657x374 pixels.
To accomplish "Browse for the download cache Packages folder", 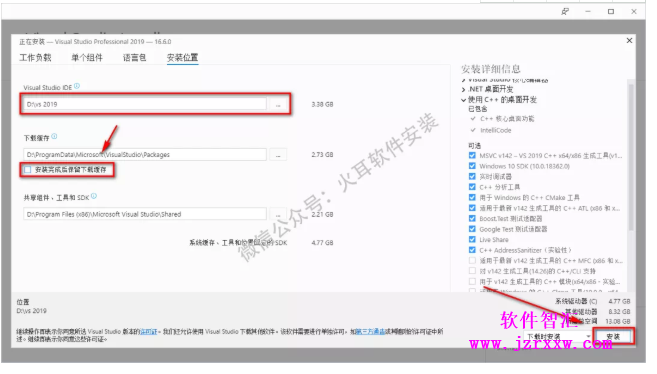I will point(278,155).
